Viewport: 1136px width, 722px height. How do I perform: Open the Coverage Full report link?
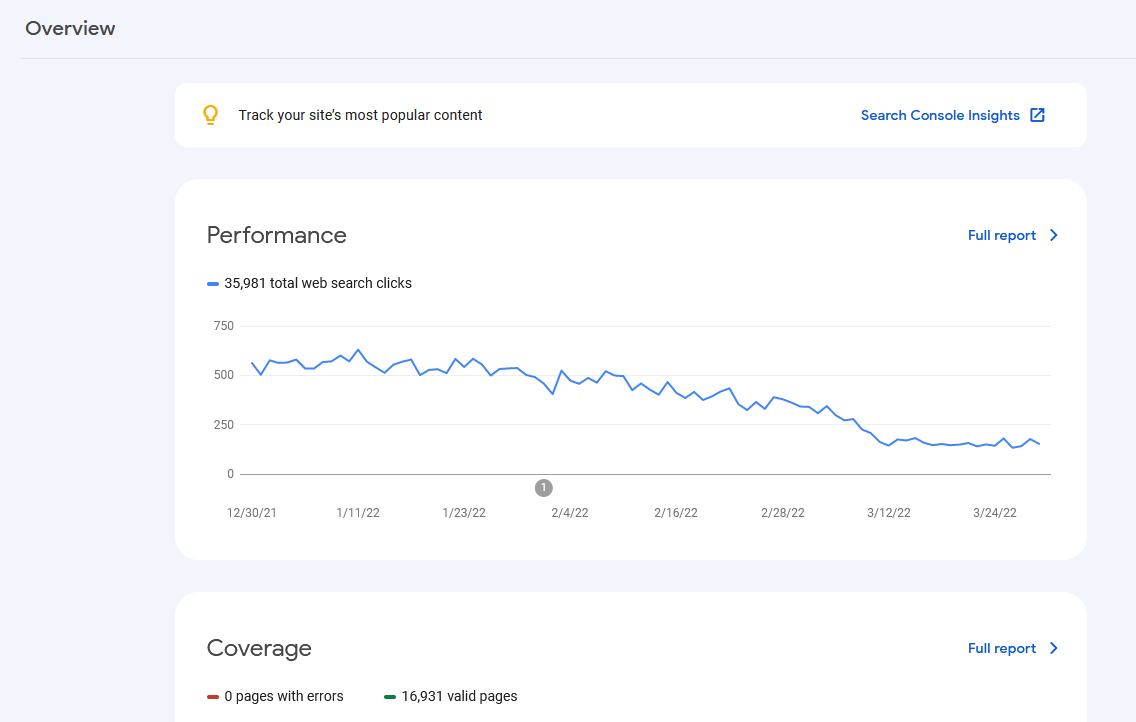pyautogui.click(x=1001, y=648)
